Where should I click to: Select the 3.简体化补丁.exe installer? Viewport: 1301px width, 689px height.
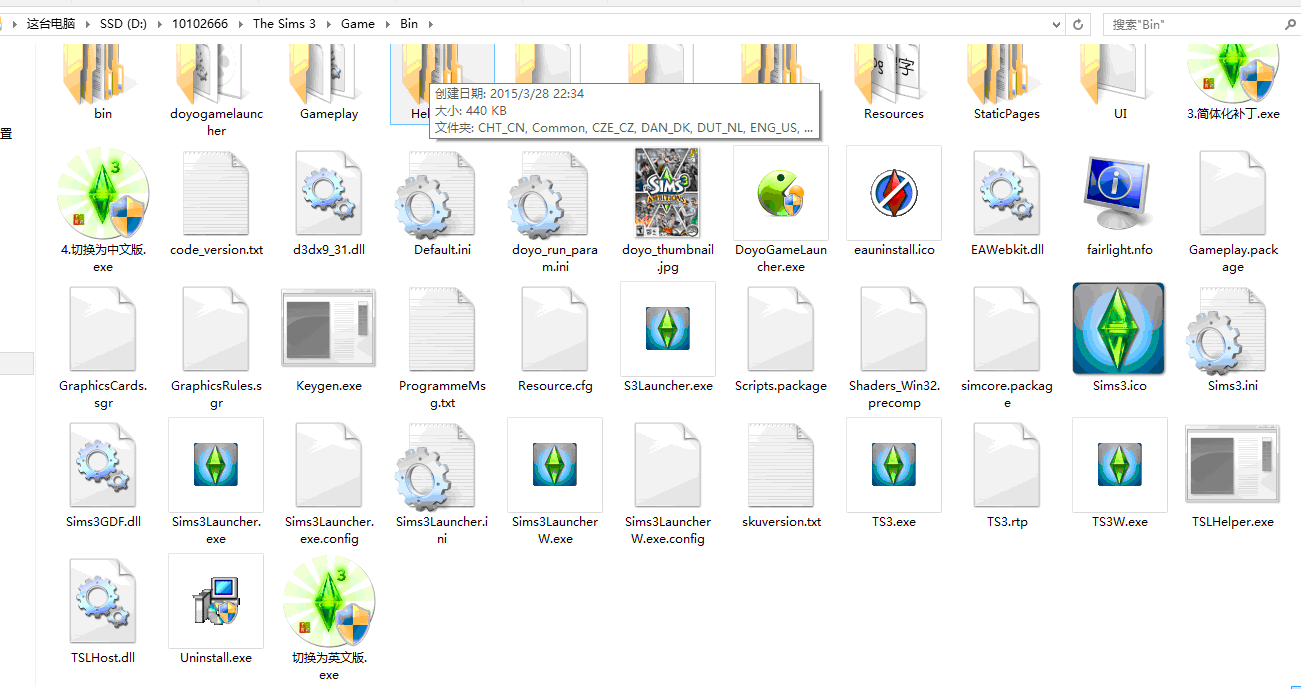[1233, 84]
